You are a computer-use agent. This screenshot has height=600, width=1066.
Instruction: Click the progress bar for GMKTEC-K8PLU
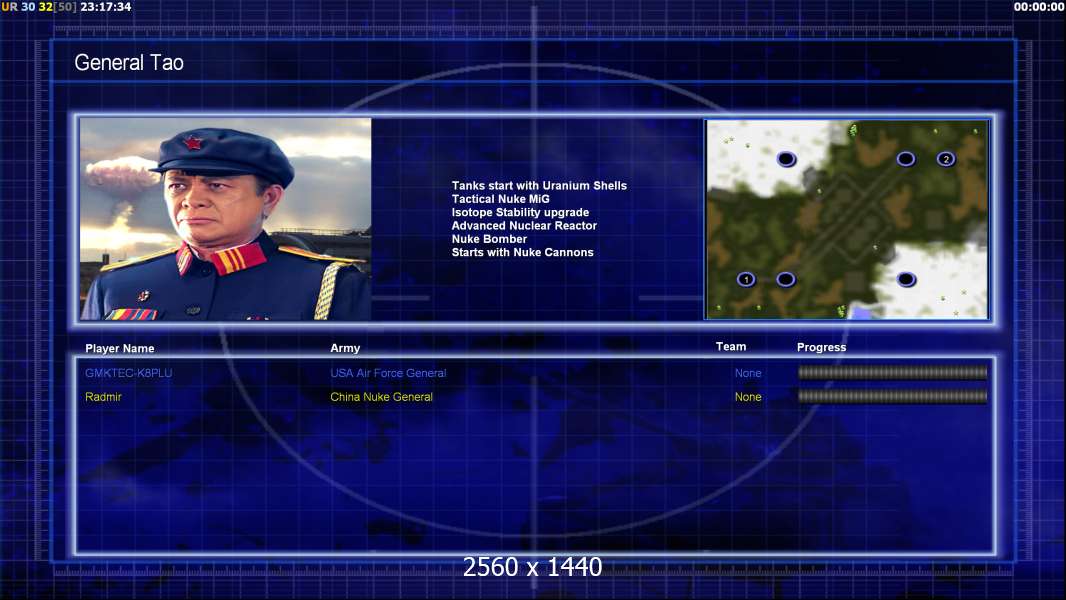[x=892, y=372]
